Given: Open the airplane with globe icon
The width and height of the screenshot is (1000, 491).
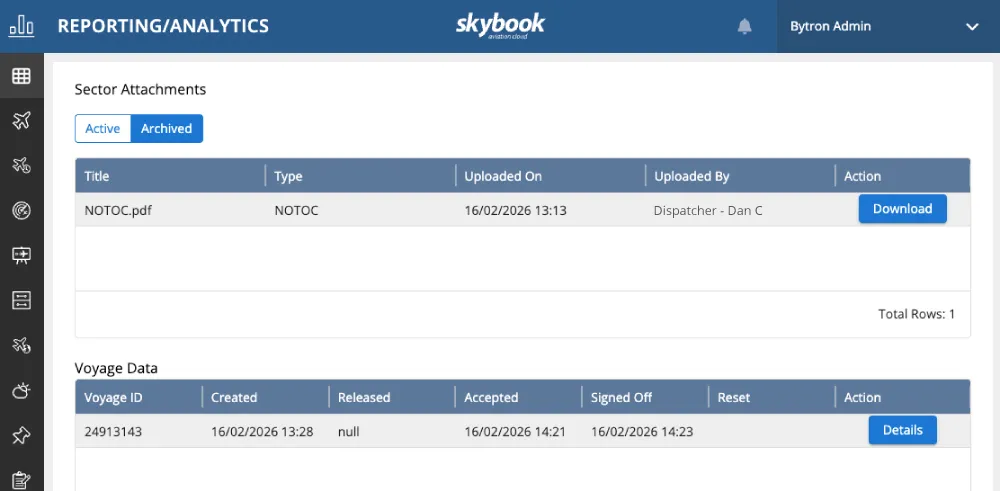Looking at the screenshot, I should tap(22, 346).
